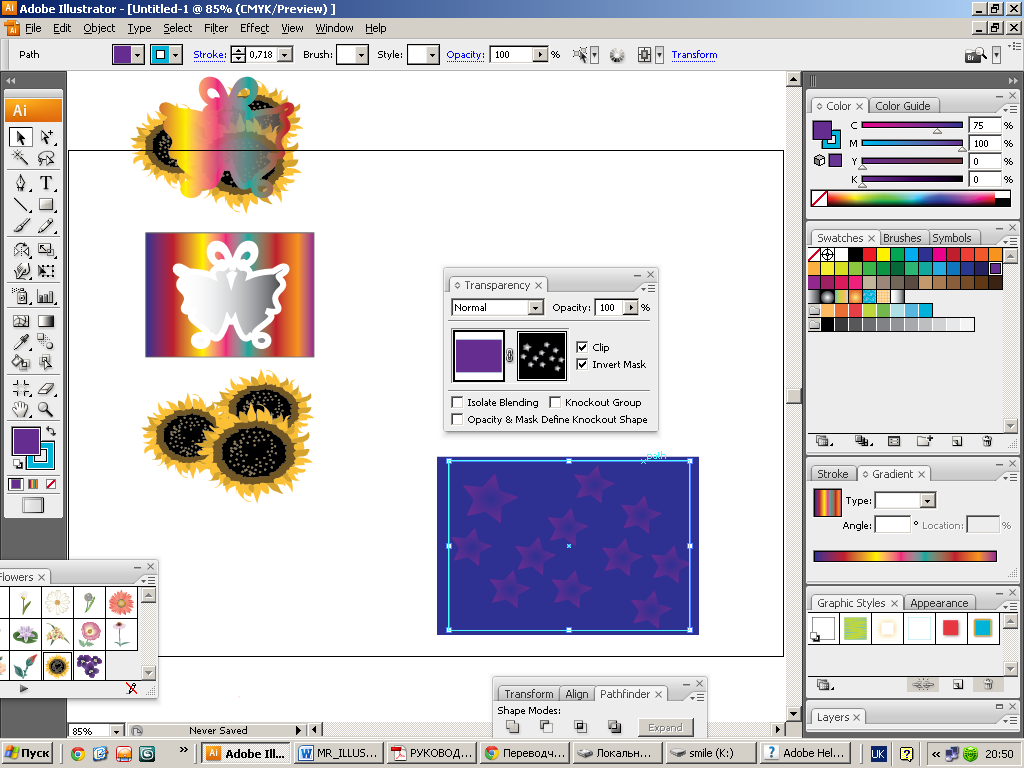
Task: Select the Scale tool
Action: pyautogui.click(x=46, y=249)
